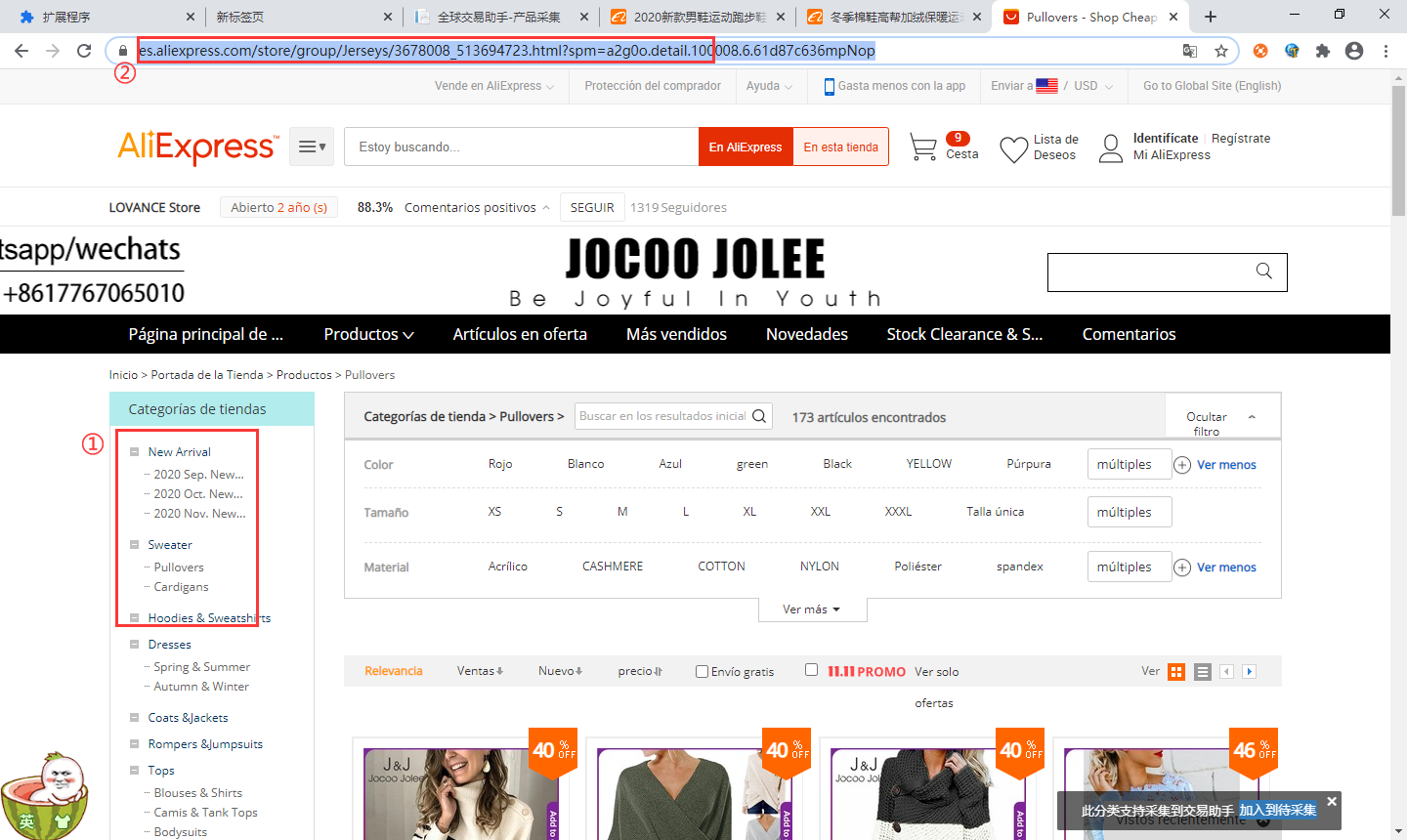Click the orange extension icon in toolbar
The image size is (1407, 840).
[1260, 51]
